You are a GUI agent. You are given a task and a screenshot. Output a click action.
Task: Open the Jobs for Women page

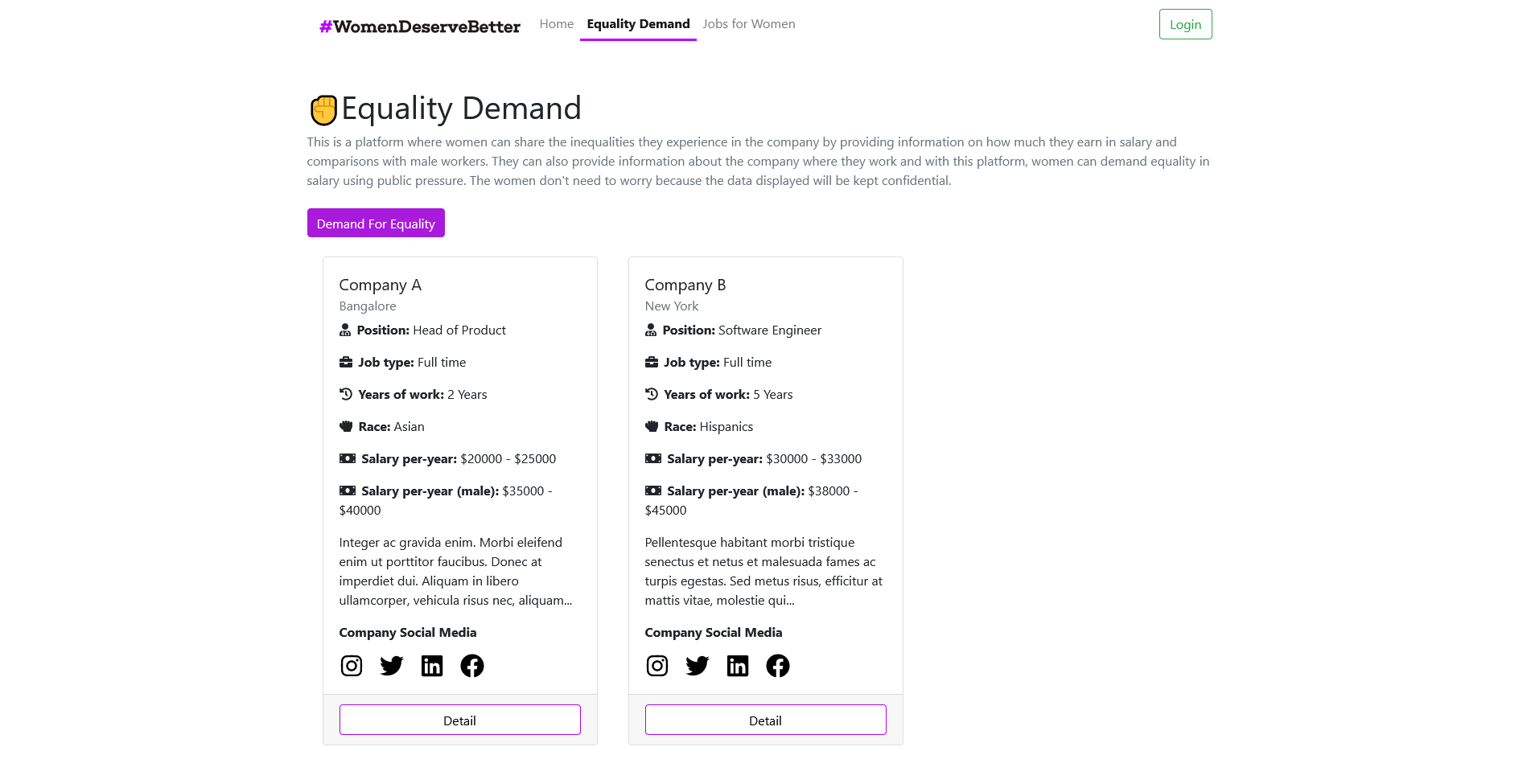click(748, 24)
